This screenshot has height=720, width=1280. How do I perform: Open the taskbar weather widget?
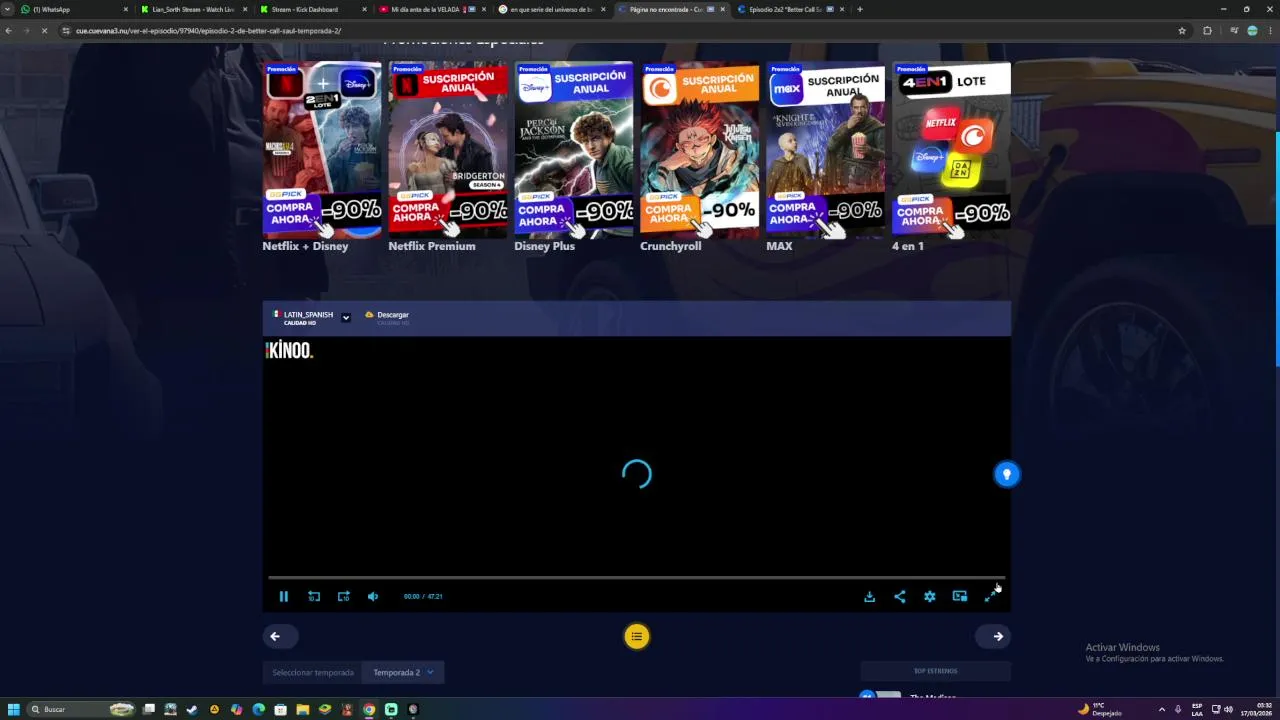pyautogui.click(x=1099, y=709)
